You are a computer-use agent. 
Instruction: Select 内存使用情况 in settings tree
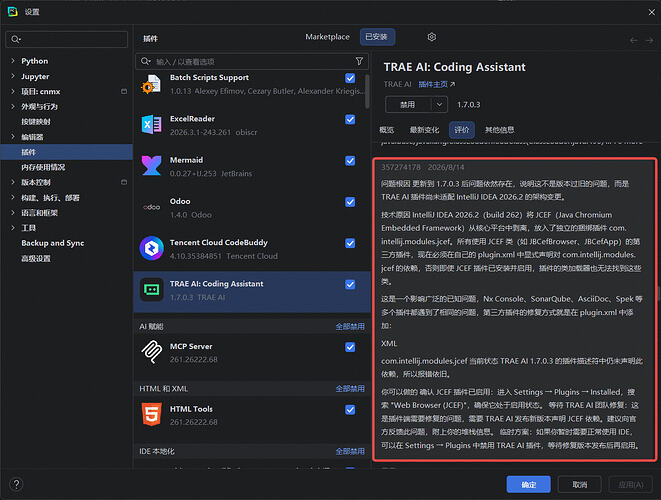[43, 167]
